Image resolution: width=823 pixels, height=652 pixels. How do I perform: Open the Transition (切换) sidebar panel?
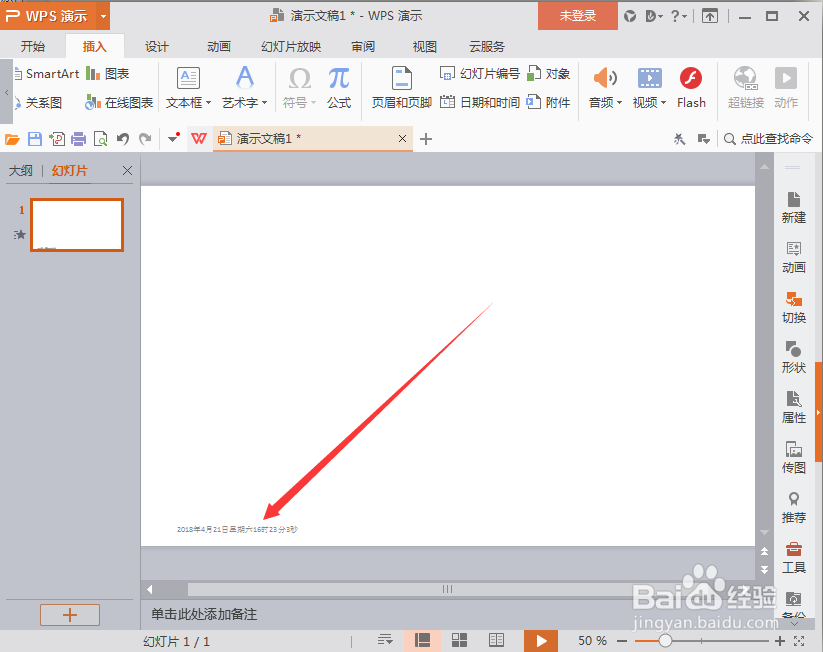tap(793, 308)
